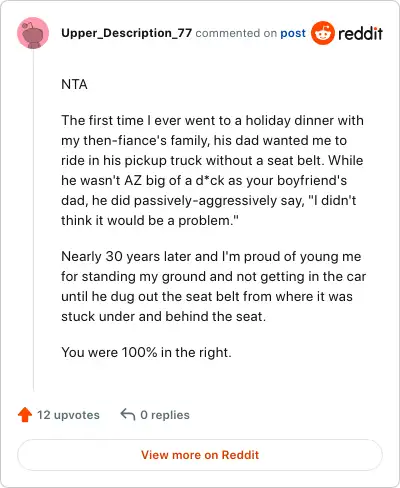The image size is (400, 488).
Task: Click the curved reply arrow icon
Action: point(128,414)
